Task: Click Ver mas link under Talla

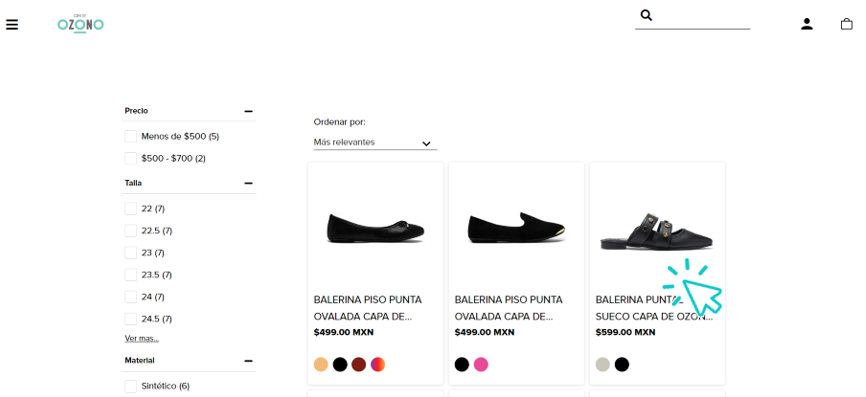Action: point(142,338)
